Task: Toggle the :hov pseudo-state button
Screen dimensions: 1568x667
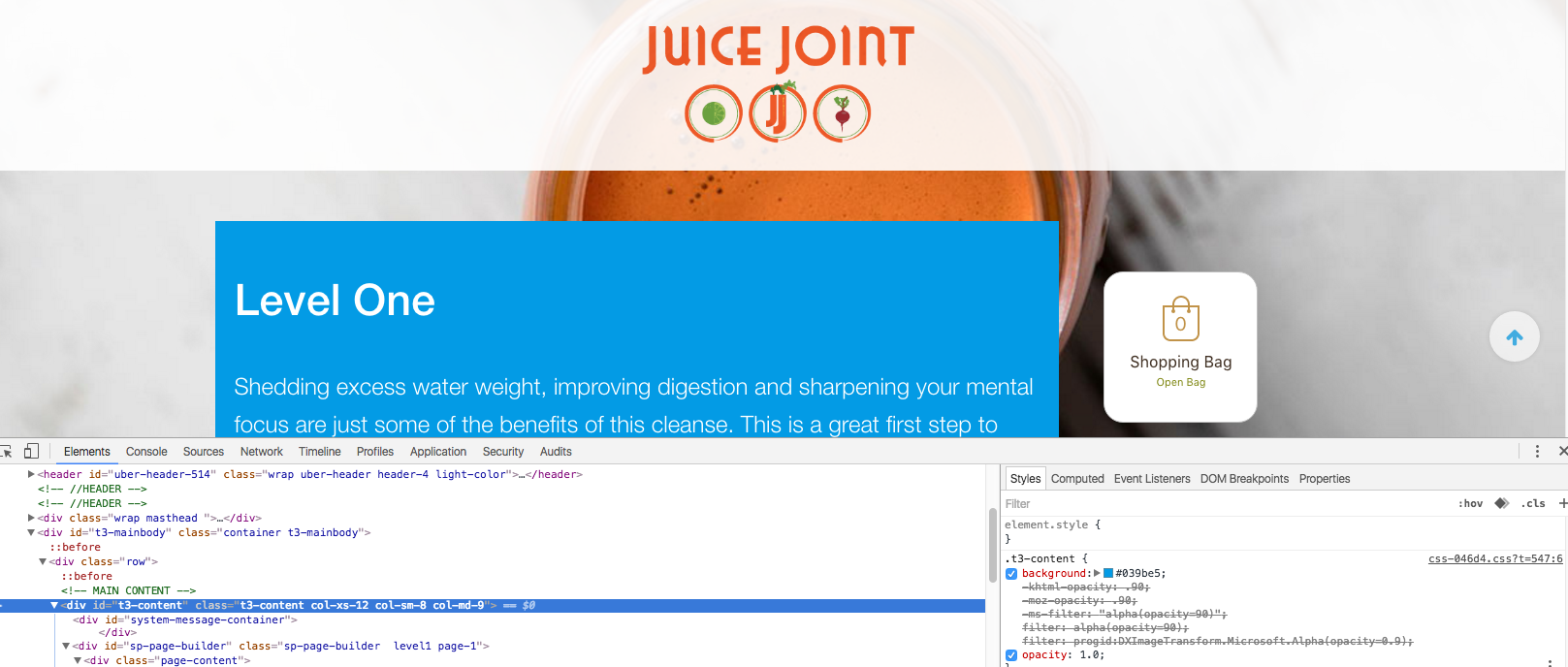Action: (1470, 503)
